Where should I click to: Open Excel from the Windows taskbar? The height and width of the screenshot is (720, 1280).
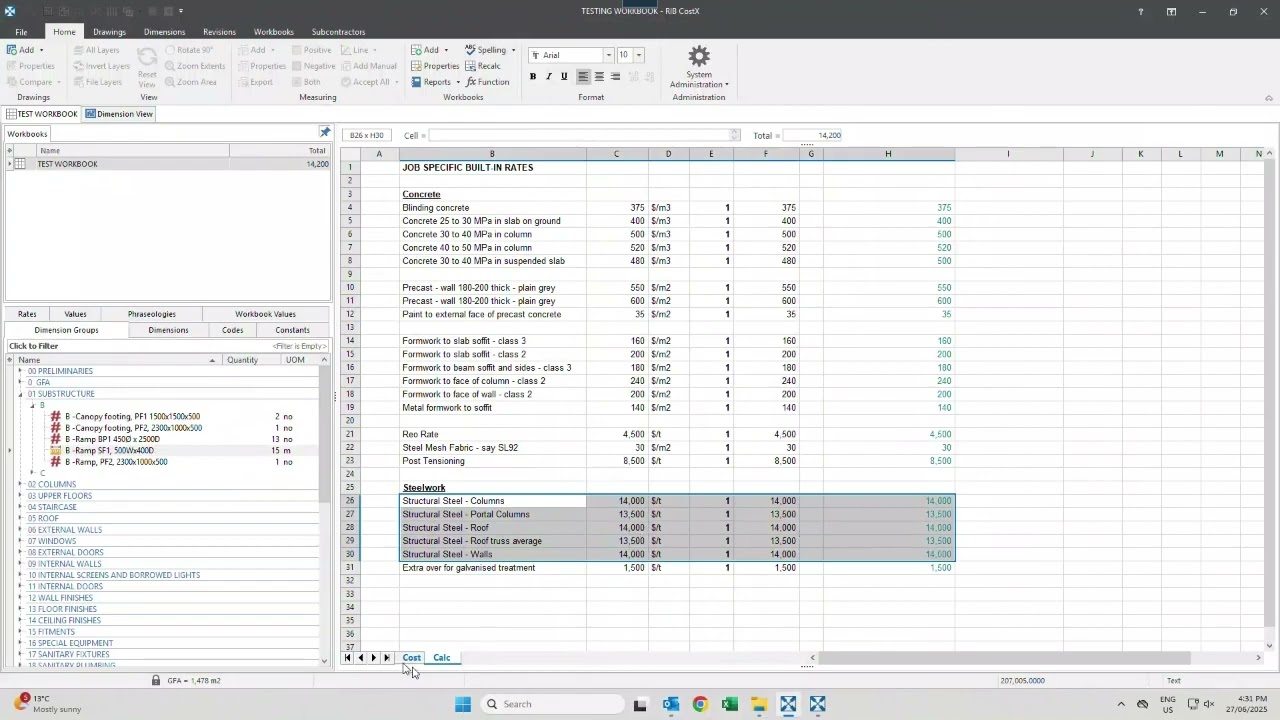tap(730, 705)
